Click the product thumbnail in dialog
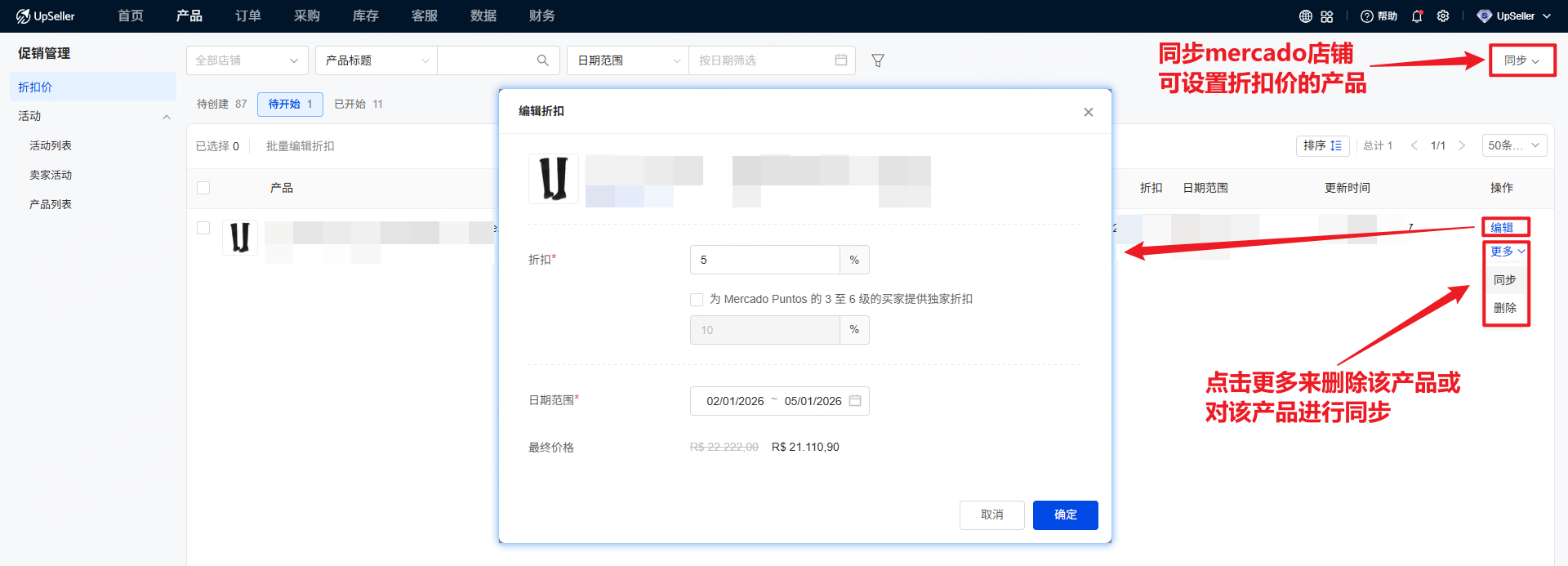 (554, 178)
